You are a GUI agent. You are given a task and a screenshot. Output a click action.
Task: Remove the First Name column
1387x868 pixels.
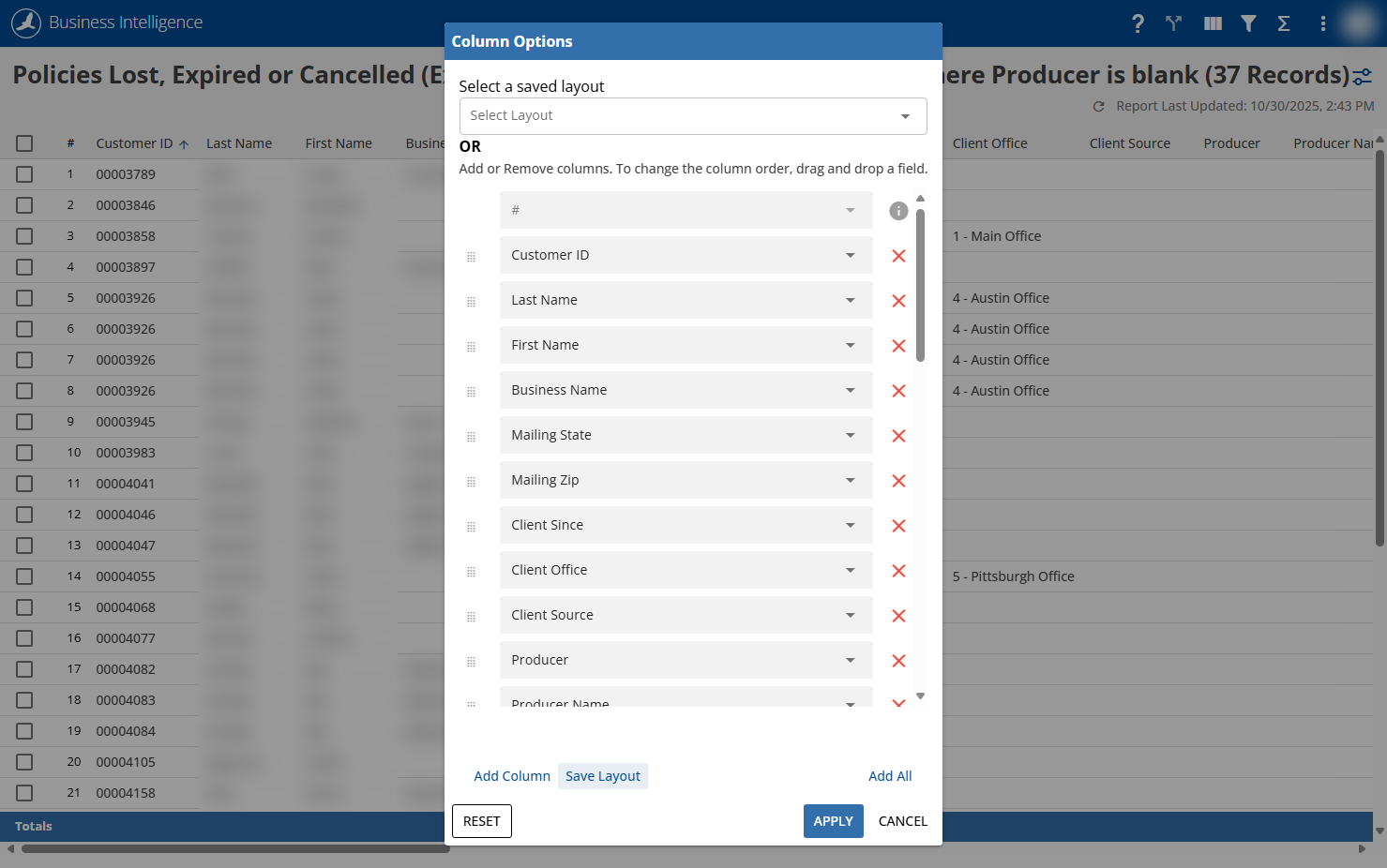tap(898, 346)
